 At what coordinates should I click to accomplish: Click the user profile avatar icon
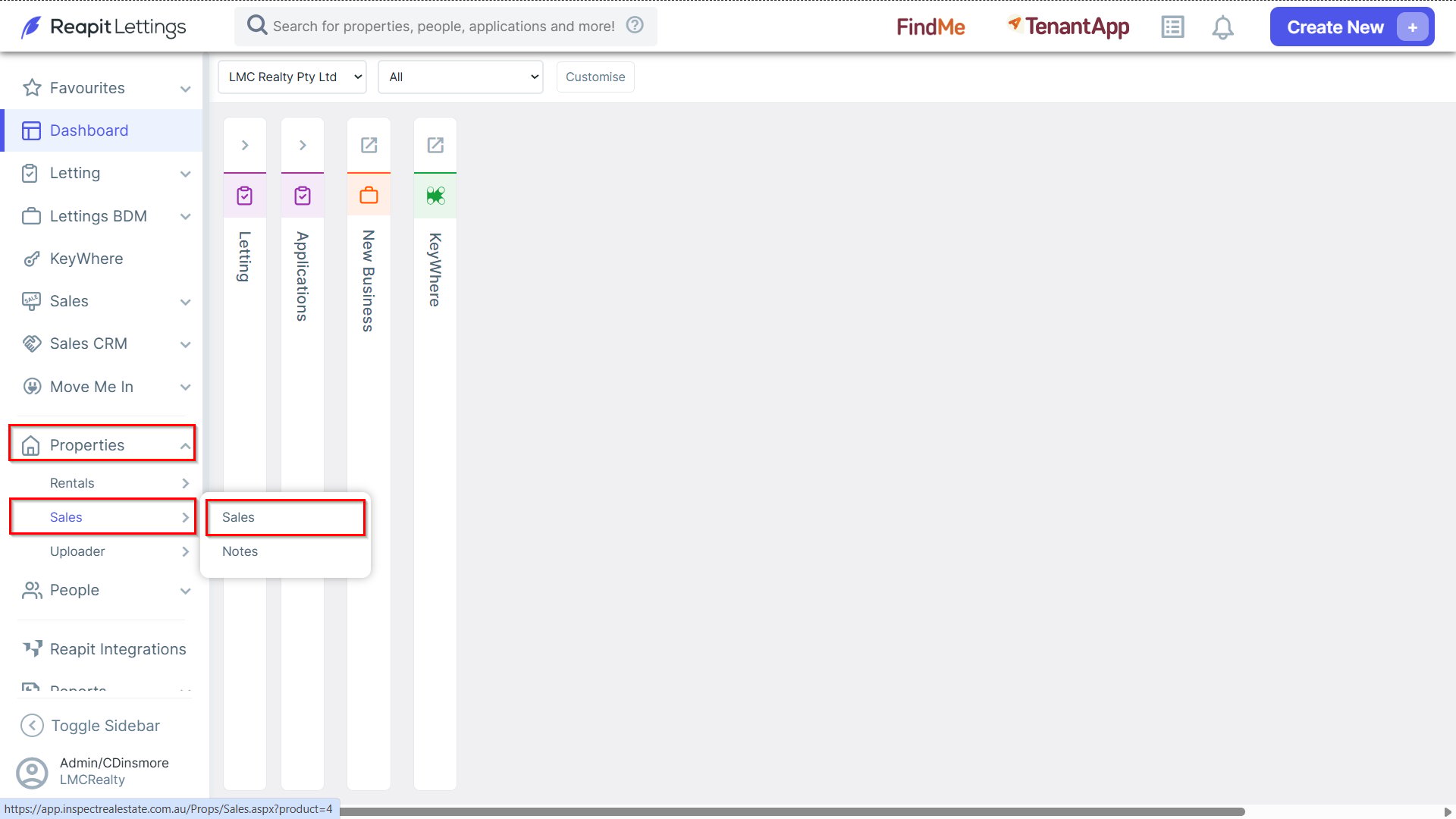pos(32,772)
